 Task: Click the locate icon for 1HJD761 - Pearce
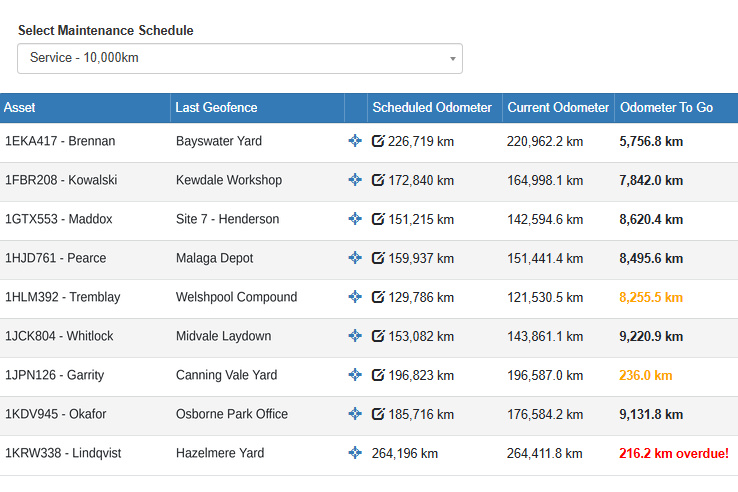pyautogui.click(x=355, y=258)
